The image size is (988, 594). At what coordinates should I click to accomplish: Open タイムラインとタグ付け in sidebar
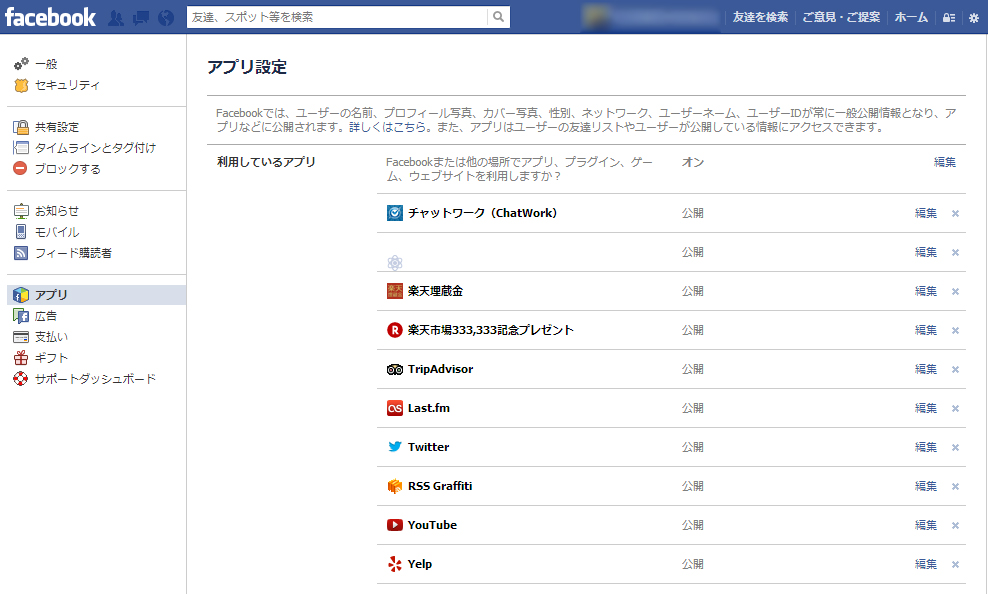pos(95,148)
